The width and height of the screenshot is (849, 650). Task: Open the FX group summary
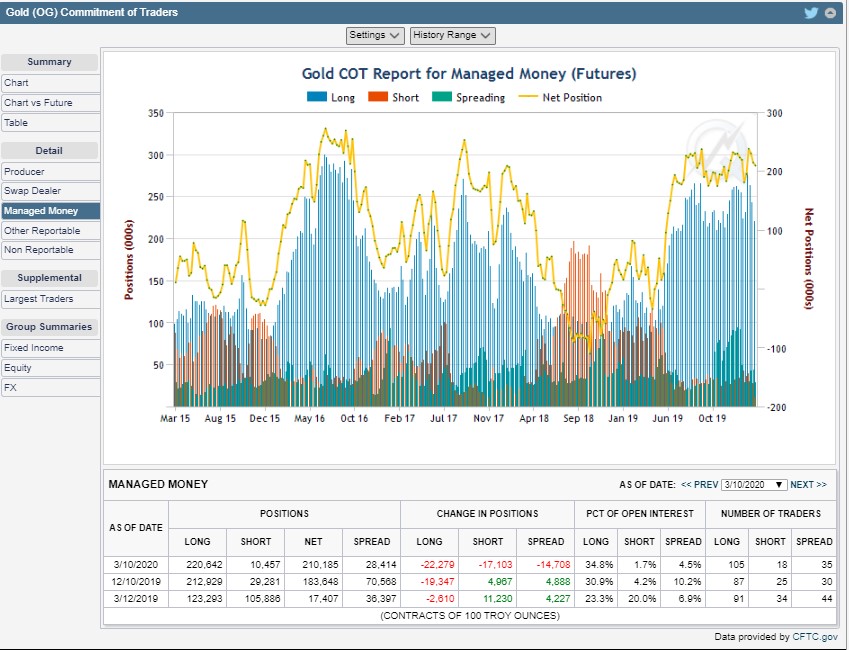click(50, 388)
